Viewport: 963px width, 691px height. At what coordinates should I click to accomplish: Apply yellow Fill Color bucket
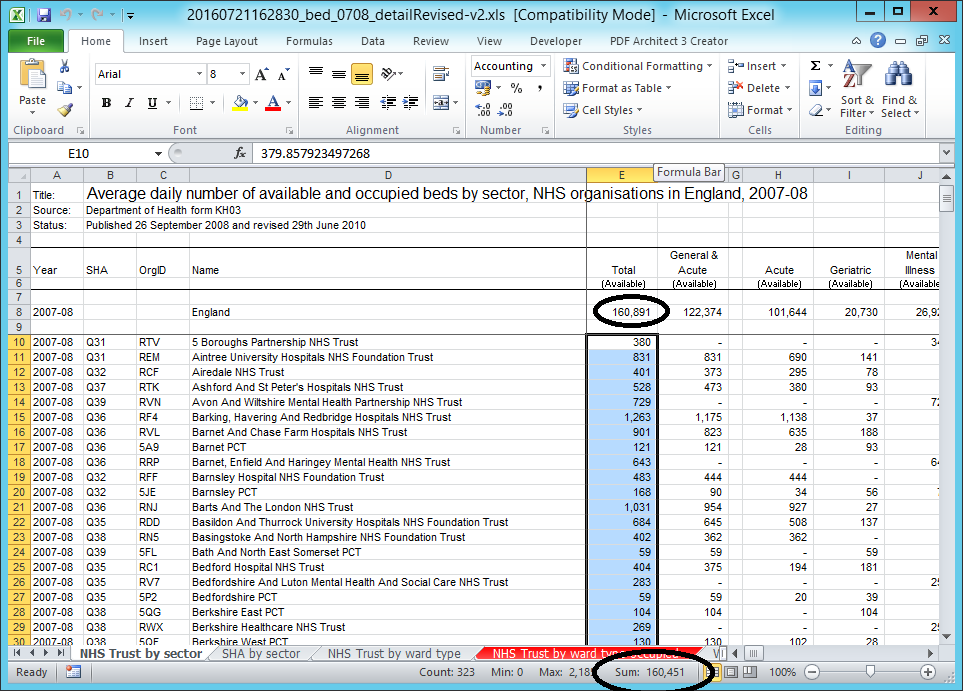(x=241, y=103)
